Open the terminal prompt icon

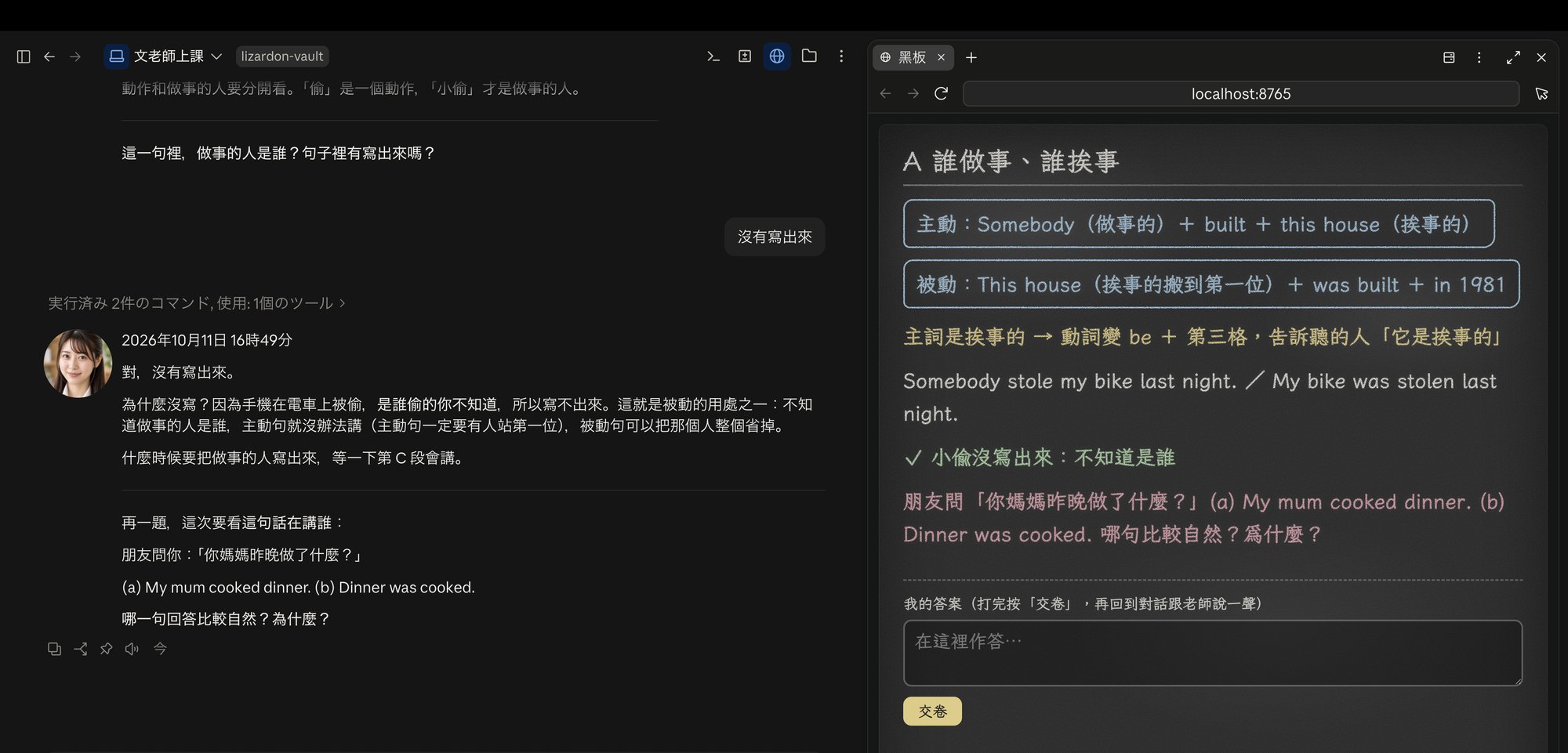(713, 56)
